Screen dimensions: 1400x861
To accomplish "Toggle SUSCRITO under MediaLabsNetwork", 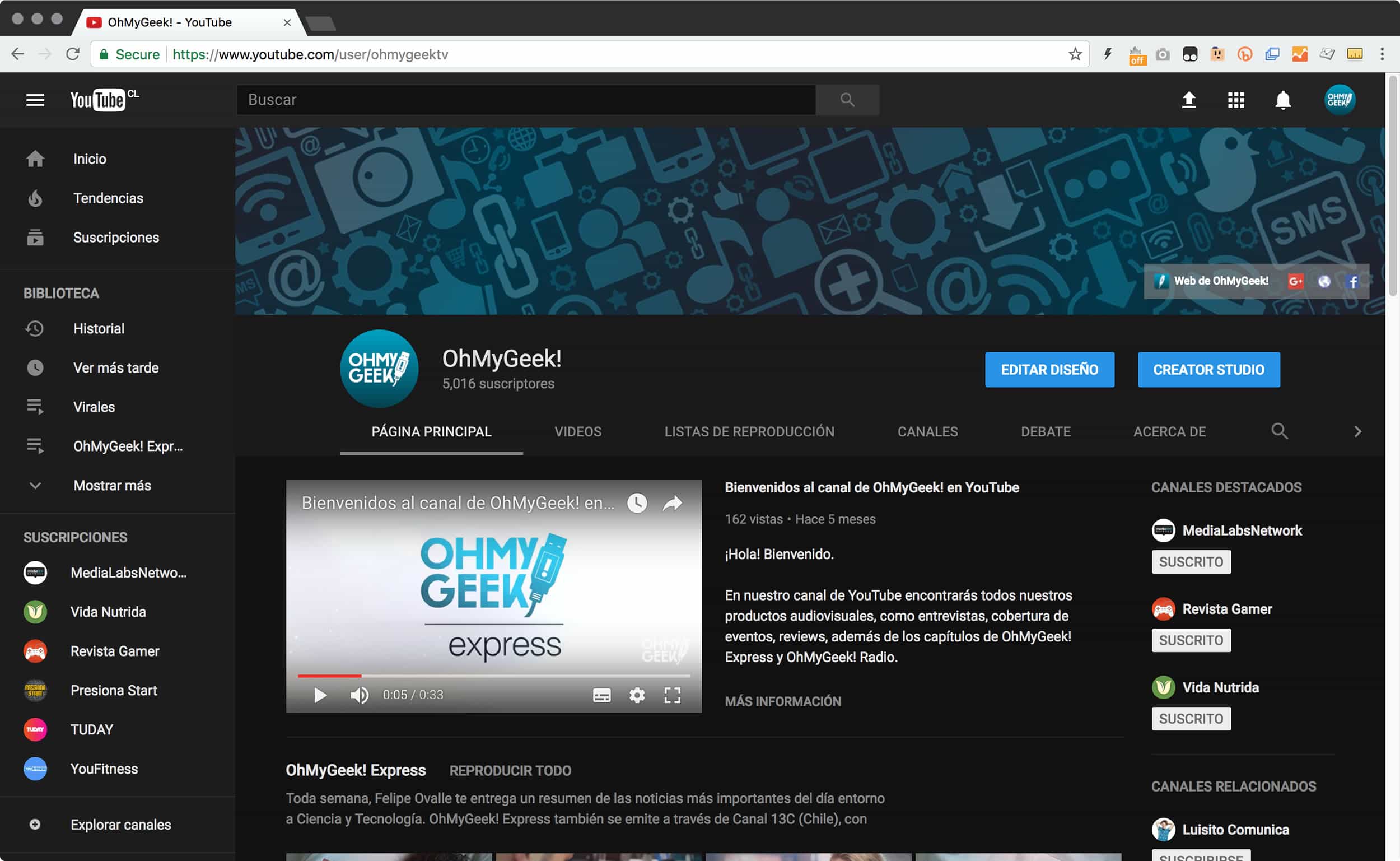I will pos(1191,562).
